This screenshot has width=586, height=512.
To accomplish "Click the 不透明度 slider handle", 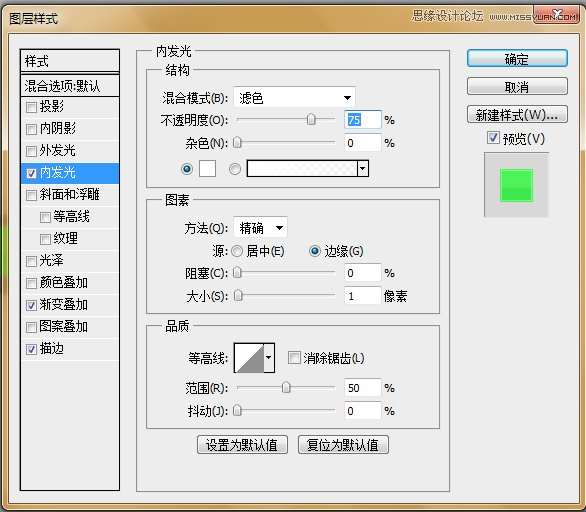I will (x=311, y=120).
